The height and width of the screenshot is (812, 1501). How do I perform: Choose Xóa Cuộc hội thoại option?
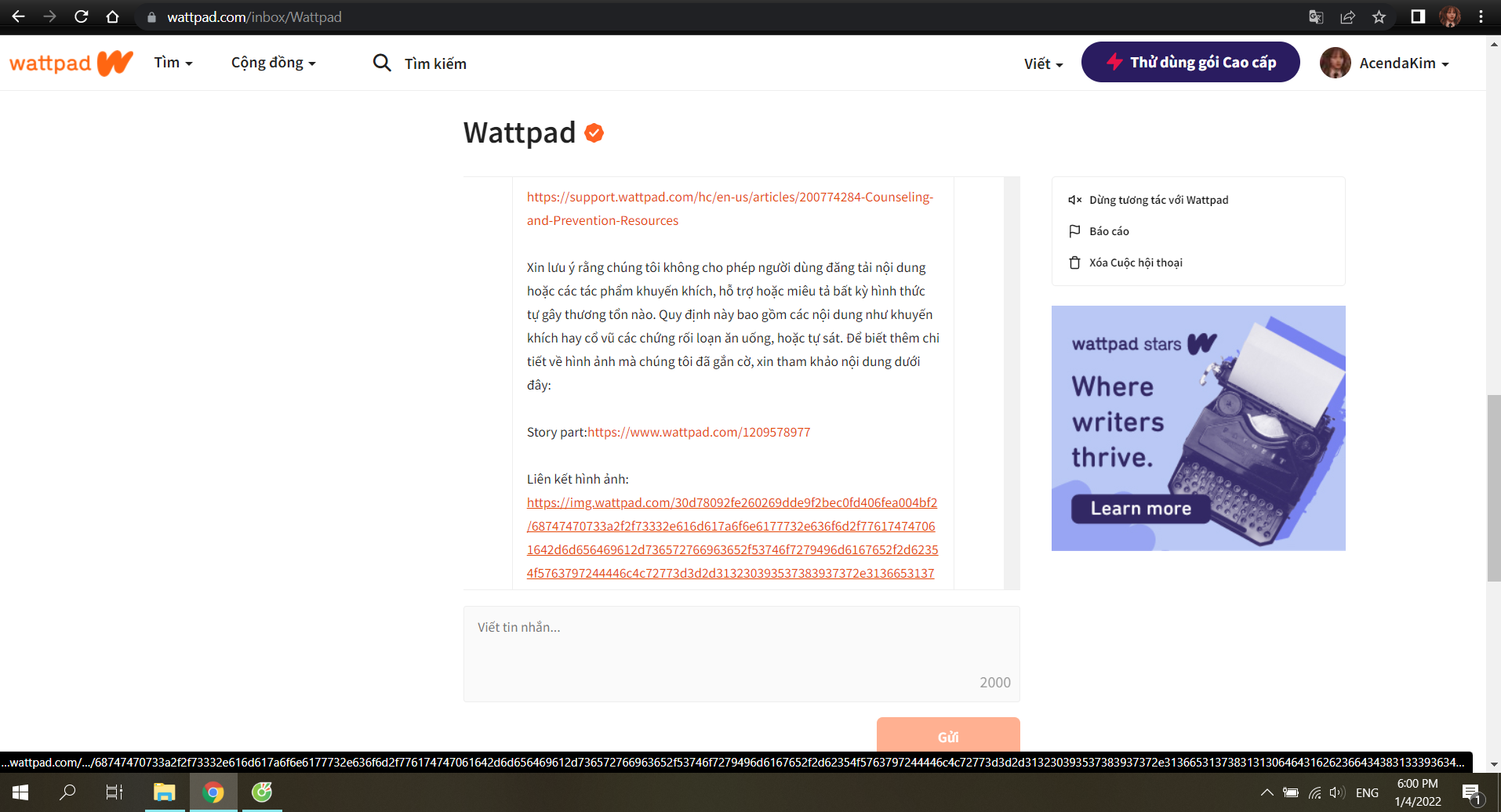[x=1125, y=263]
